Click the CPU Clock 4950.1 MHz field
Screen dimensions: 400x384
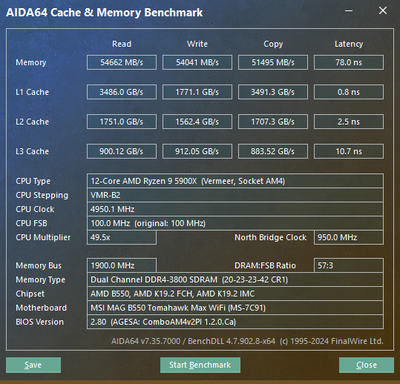click(235, 209)
